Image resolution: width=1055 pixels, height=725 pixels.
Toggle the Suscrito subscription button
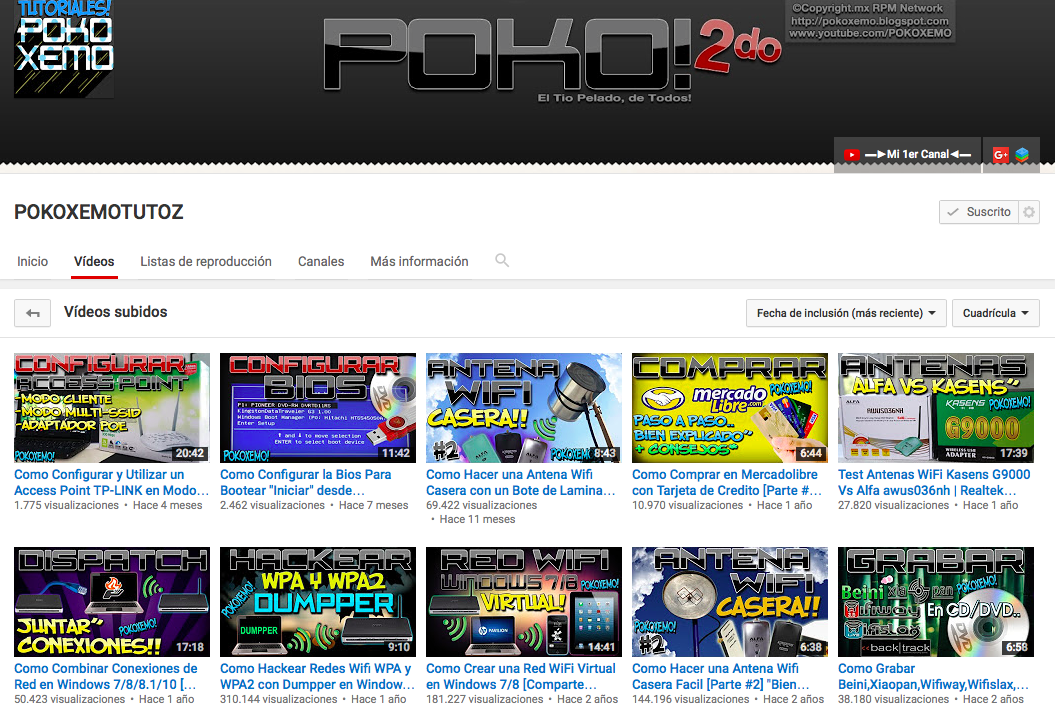979,212
